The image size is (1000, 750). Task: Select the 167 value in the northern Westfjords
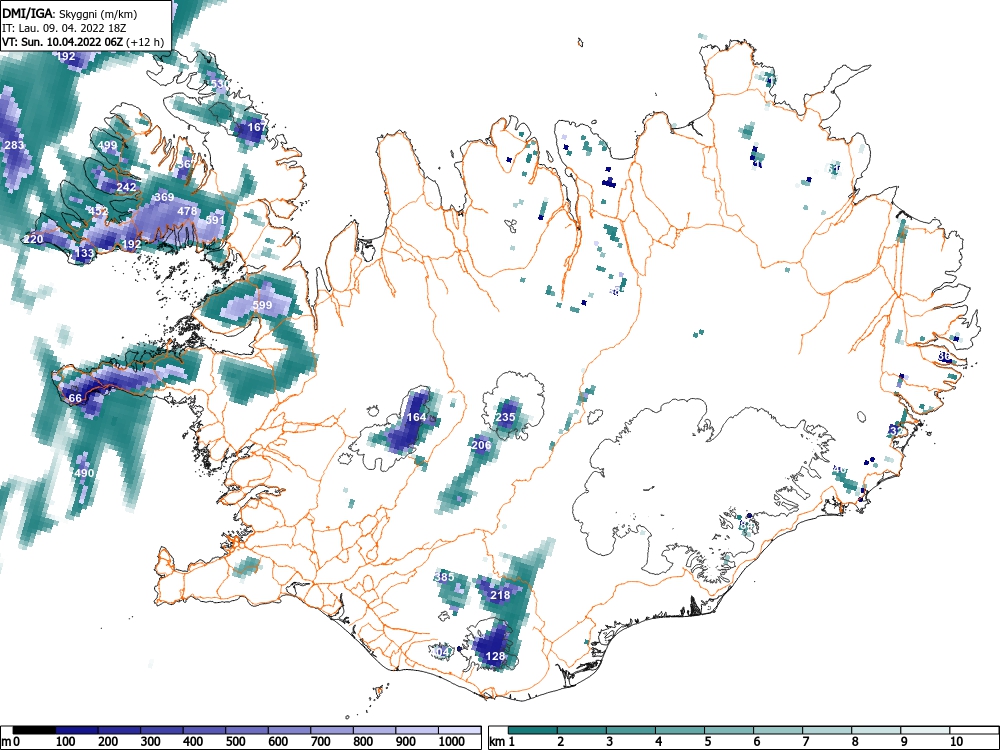pos(256,127)
